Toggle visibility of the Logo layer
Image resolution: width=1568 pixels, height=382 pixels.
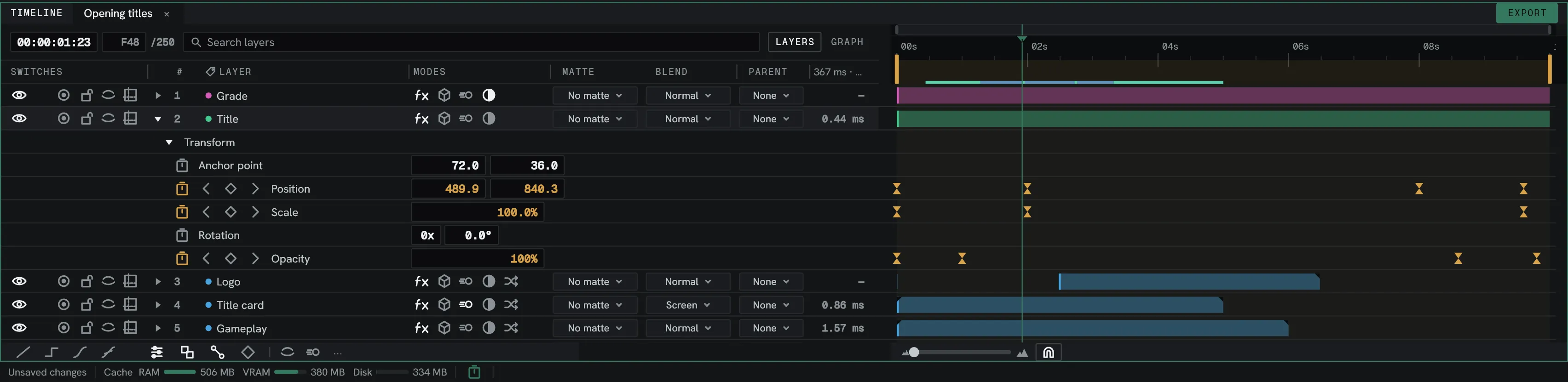tap(19, 281)
